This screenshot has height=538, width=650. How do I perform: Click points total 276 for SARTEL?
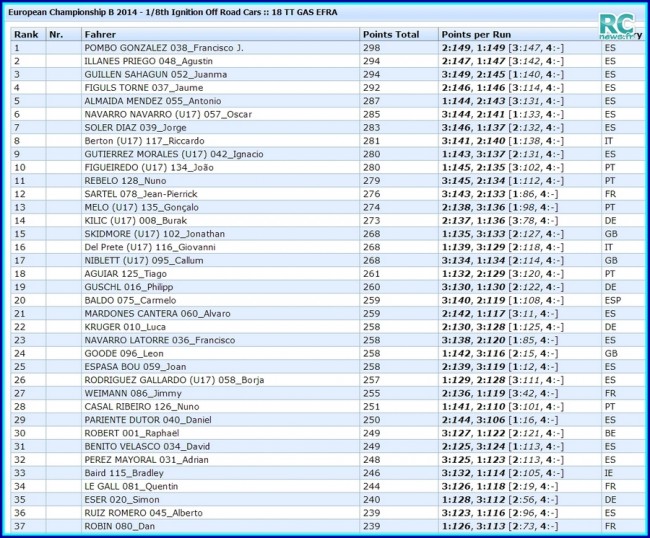point(371,194)
